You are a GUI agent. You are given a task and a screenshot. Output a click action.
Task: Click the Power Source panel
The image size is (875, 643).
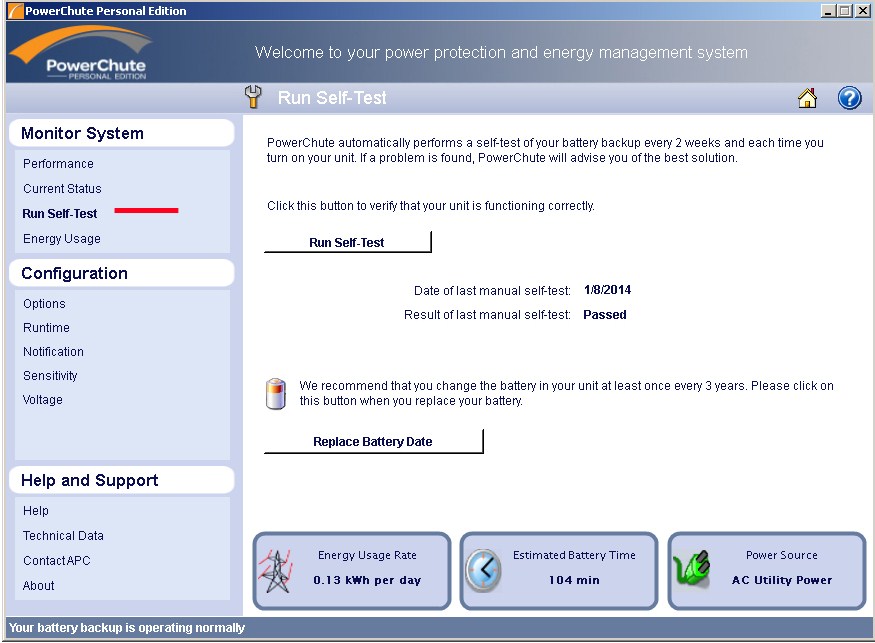(x=767, y=571)
